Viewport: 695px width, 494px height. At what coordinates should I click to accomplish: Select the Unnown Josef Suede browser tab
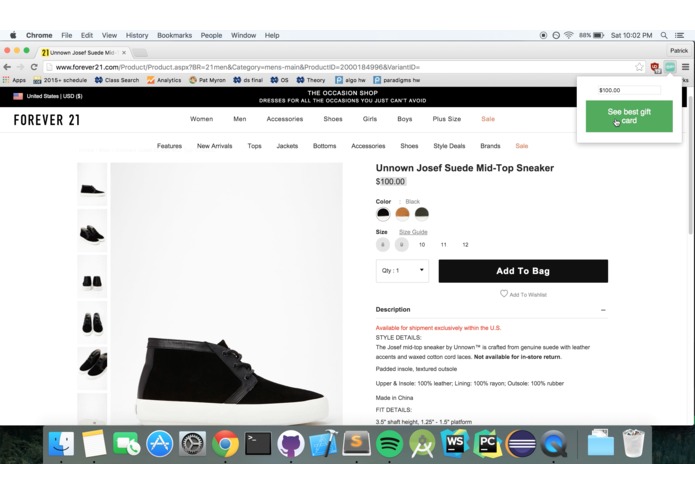[83, 52]
